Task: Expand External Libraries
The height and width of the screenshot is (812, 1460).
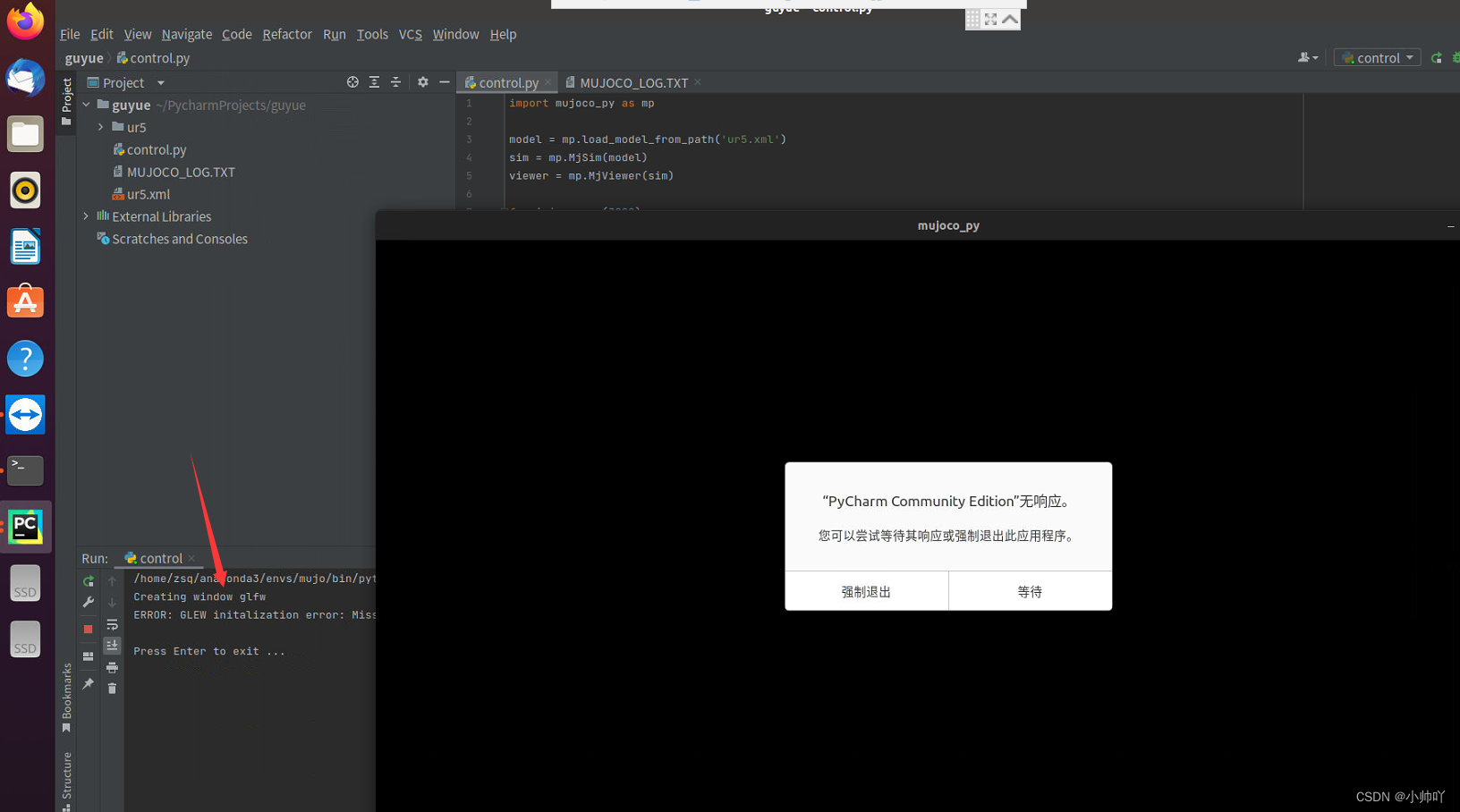Action: tap(85, 216)
